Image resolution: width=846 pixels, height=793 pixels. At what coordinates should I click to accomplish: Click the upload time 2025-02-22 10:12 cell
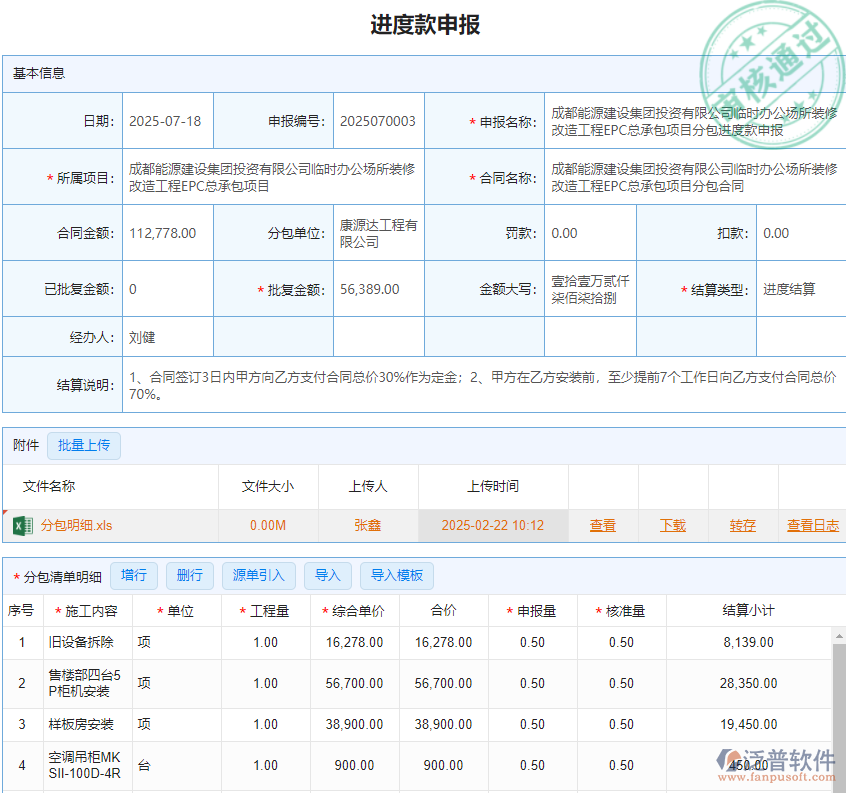tap(493, 524)
